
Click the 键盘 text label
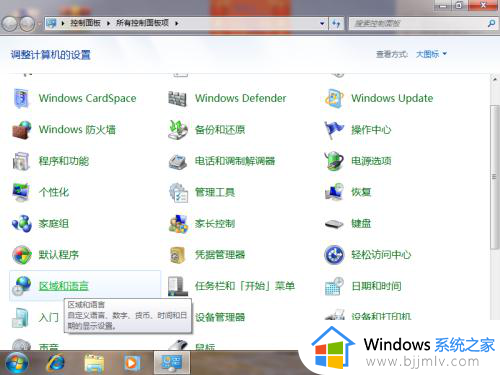(361, 223)
